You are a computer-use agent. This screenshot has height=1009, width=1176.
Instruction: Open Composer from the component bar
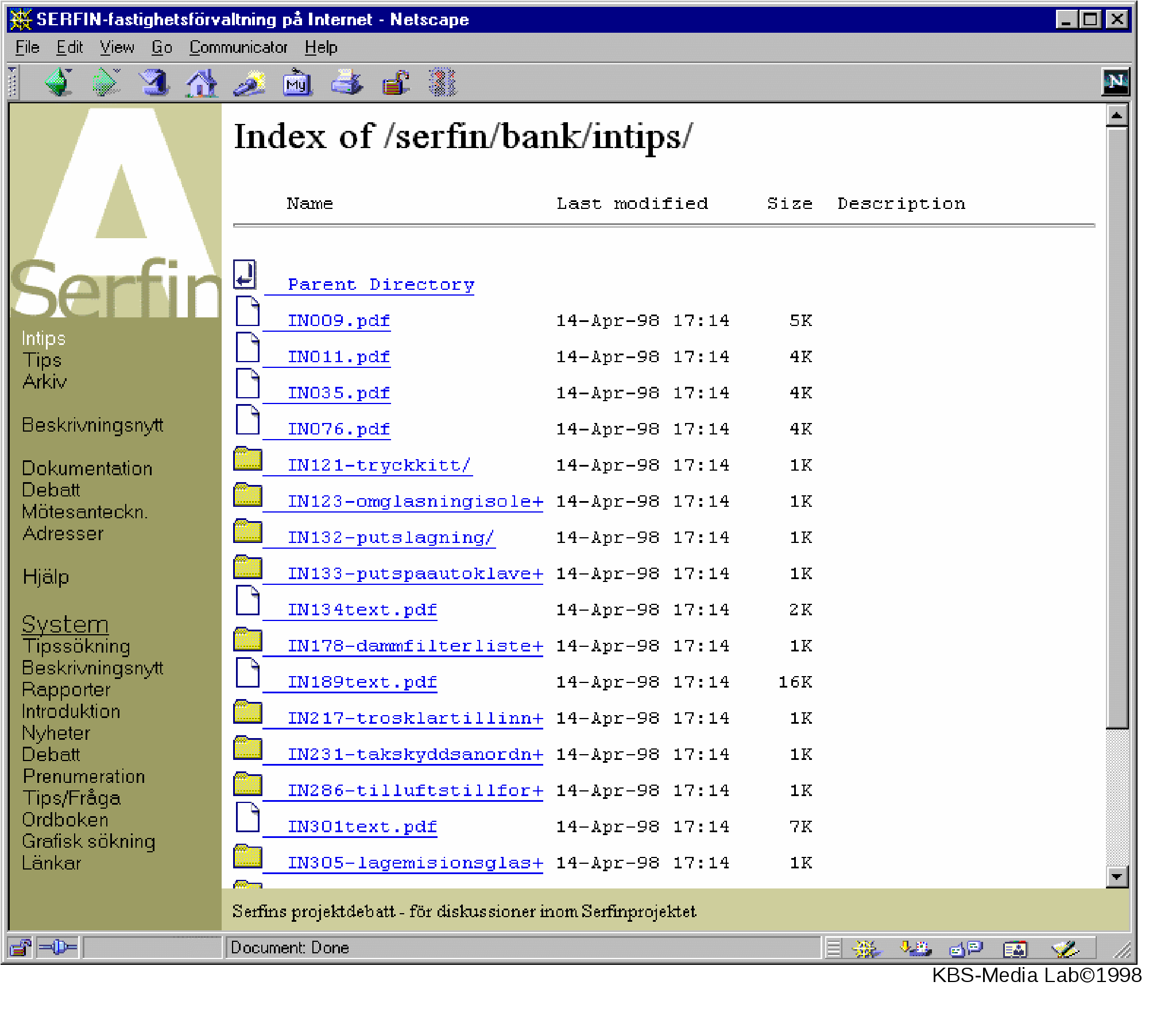[x=1065, y=948]
